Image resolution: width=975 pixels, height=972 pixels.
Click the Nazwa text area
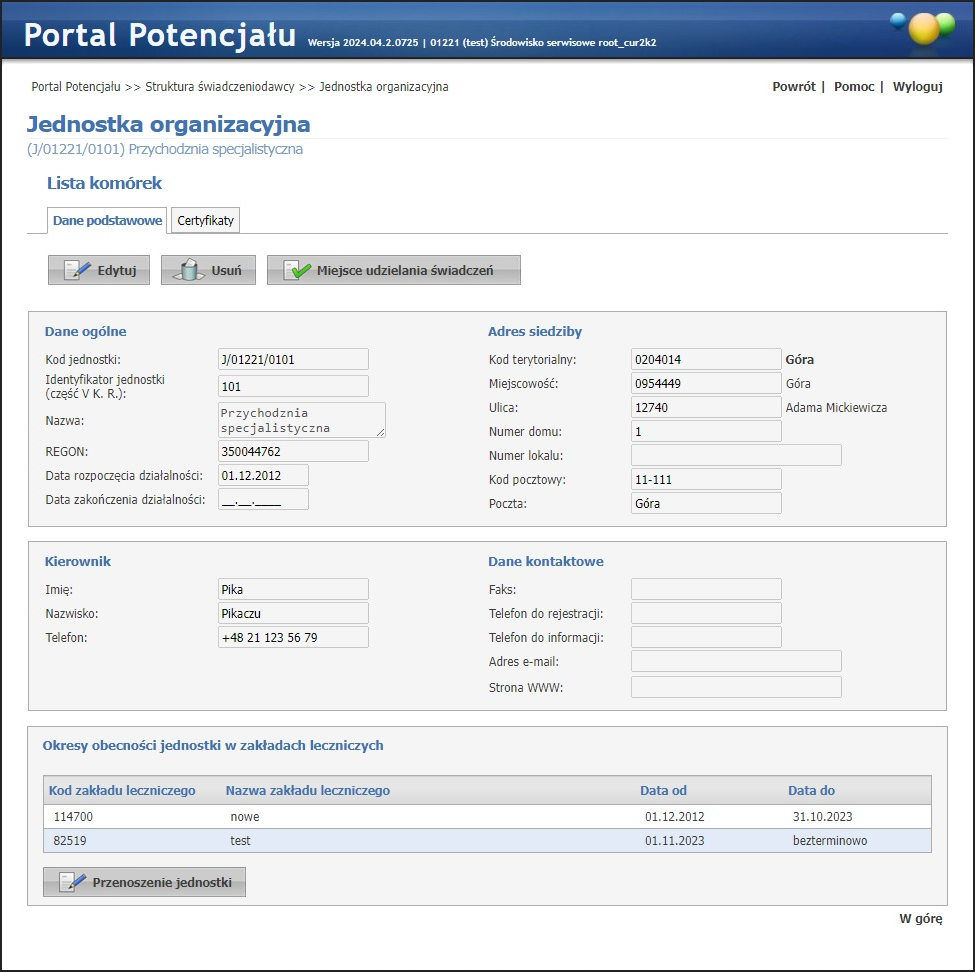click(x=302, y=420)
